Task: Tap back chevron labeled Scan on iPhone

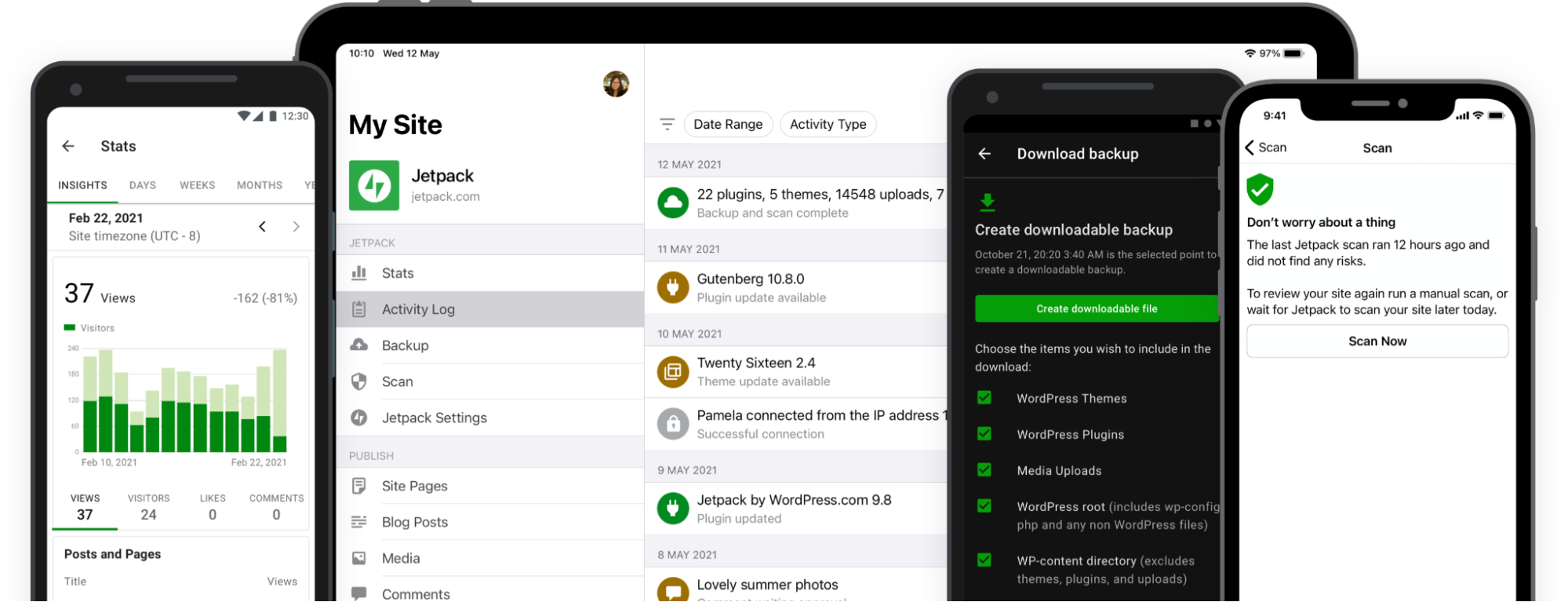Action: pyautogui.click(x=1266, y=148)
